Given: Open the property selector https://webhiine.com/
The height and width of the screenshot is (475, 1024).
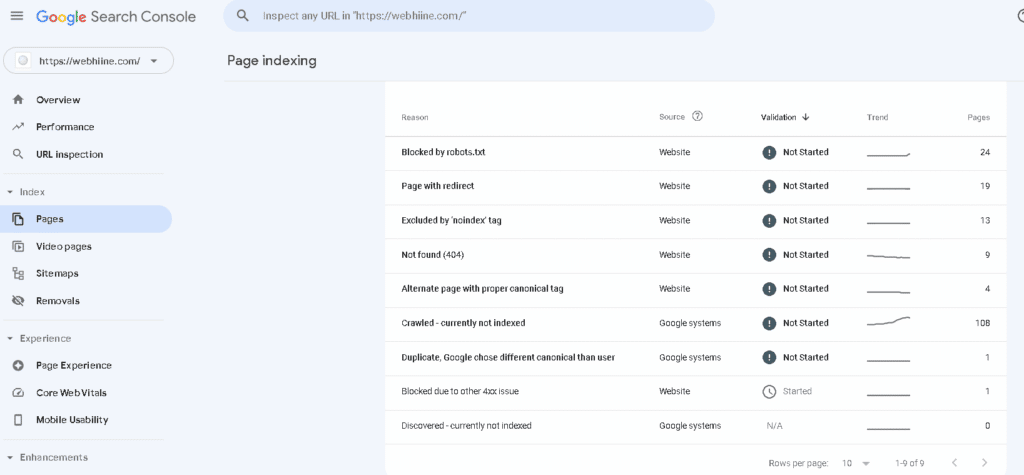Looking at the screenshot, I should pos(89,61).
